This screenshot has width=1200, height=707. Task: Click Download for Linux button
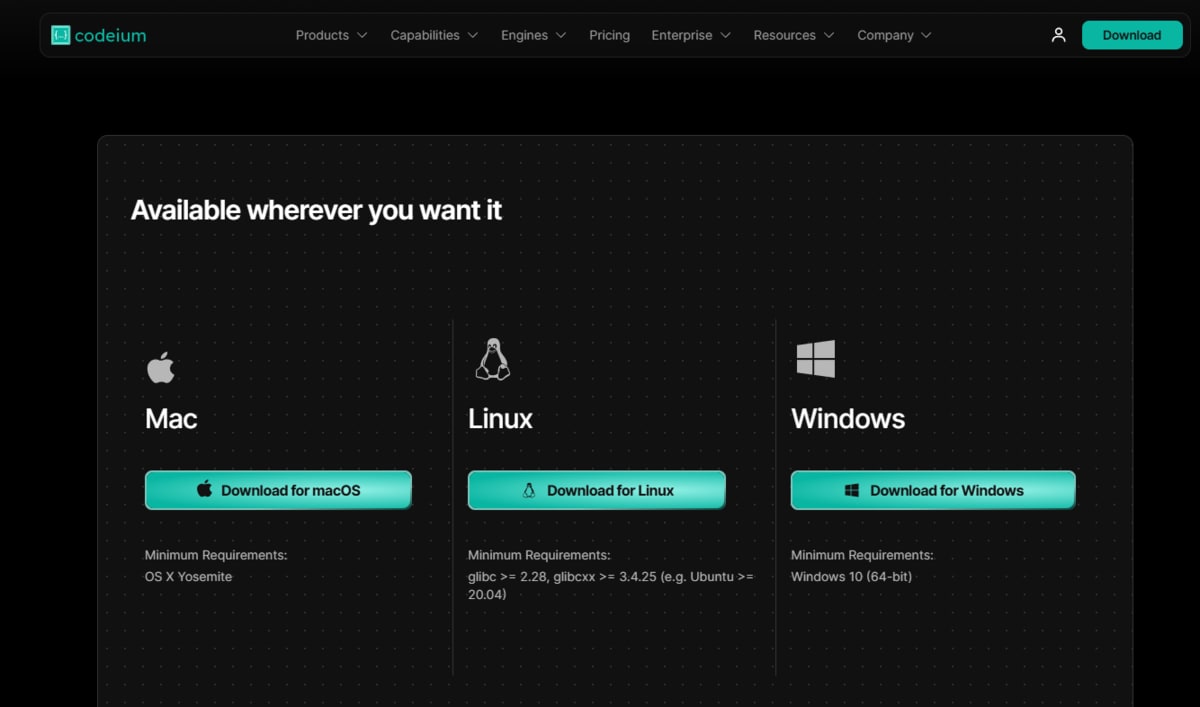pyautogui.click(x=597, y=490)
